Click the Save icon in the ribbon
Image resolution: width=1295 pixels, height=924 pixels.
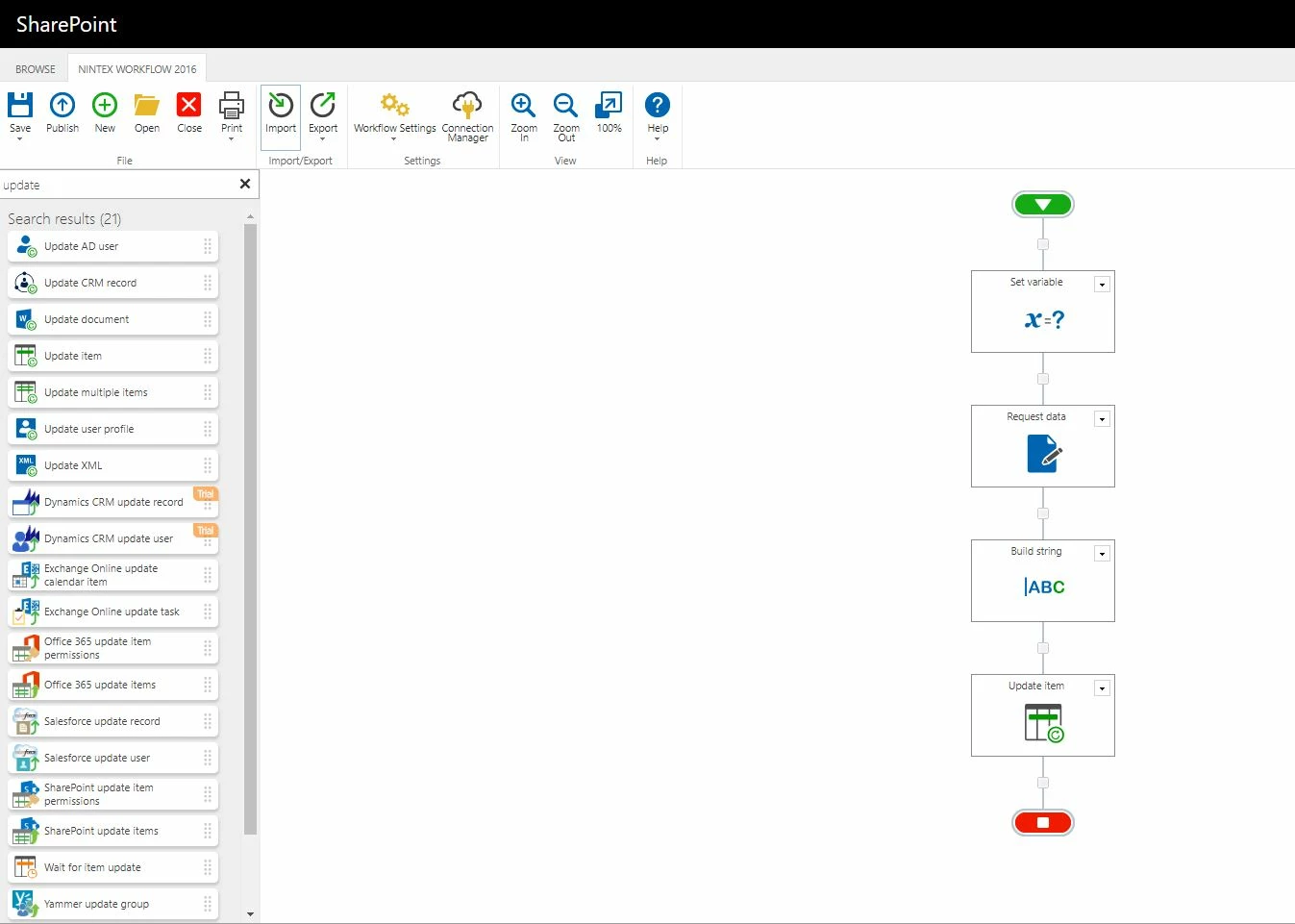tap(20, 105)
